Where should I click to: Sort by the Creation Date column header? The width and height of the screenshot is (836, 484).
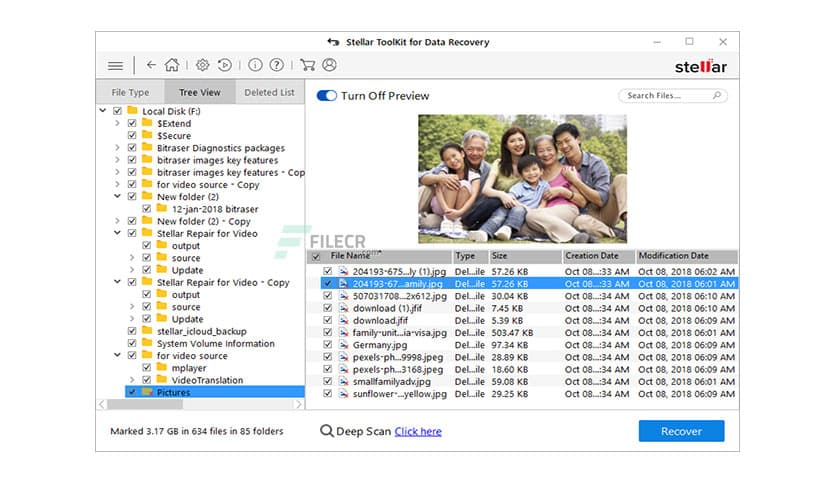[x=599, y=256]
